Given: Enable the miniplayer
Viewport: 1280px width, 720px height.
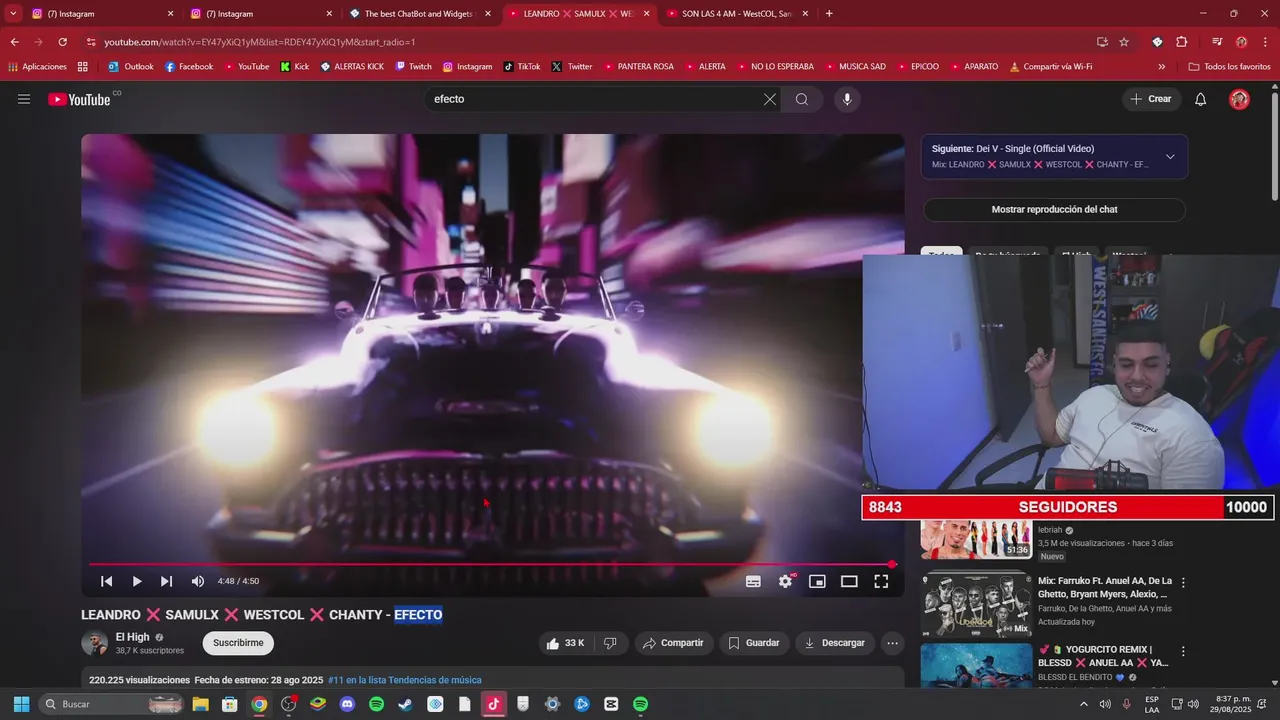Looking at the screenshot, I should point(817,581).
